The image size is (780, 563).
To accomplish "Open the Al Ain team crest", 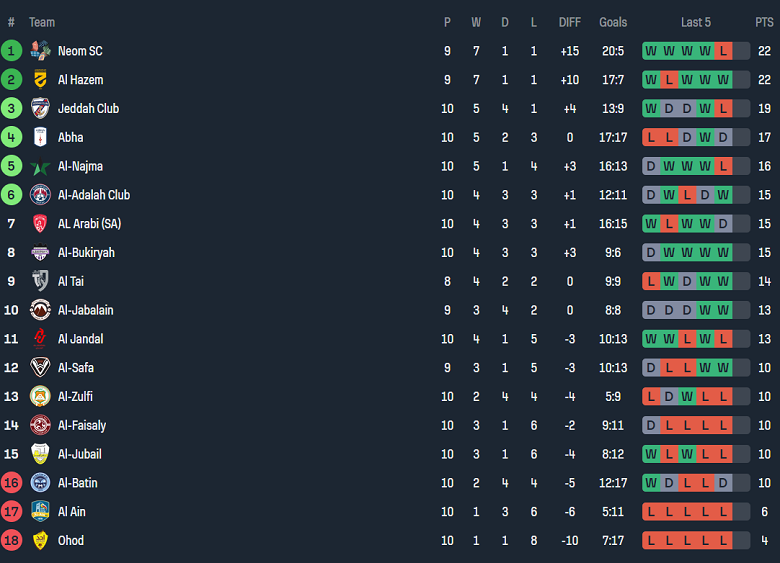I will click(x=40, y=511).
